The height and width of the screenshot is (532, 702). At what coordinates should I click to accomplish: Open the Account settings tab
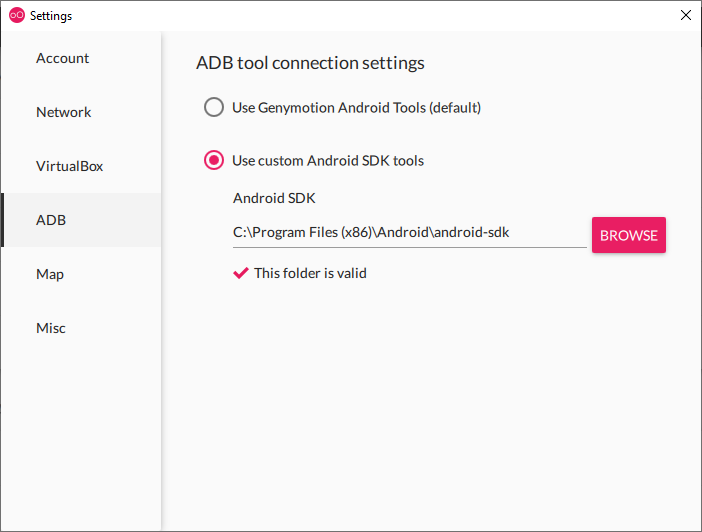[63, 58]
